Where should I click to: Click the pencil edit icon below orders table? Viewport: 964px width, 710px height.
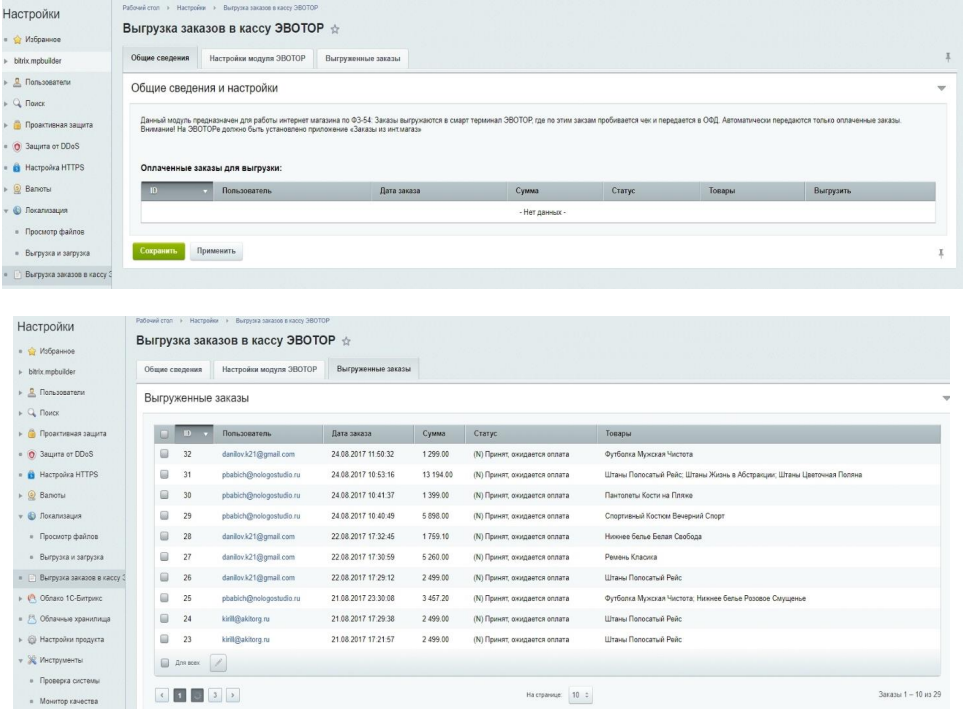tap(218, 663)
